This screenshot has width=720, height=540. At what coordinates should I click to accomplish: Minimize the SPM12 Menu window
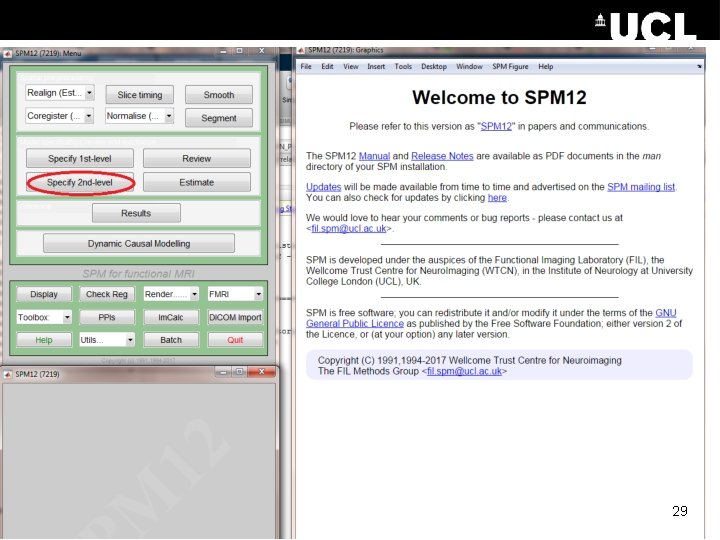(223, 51)
